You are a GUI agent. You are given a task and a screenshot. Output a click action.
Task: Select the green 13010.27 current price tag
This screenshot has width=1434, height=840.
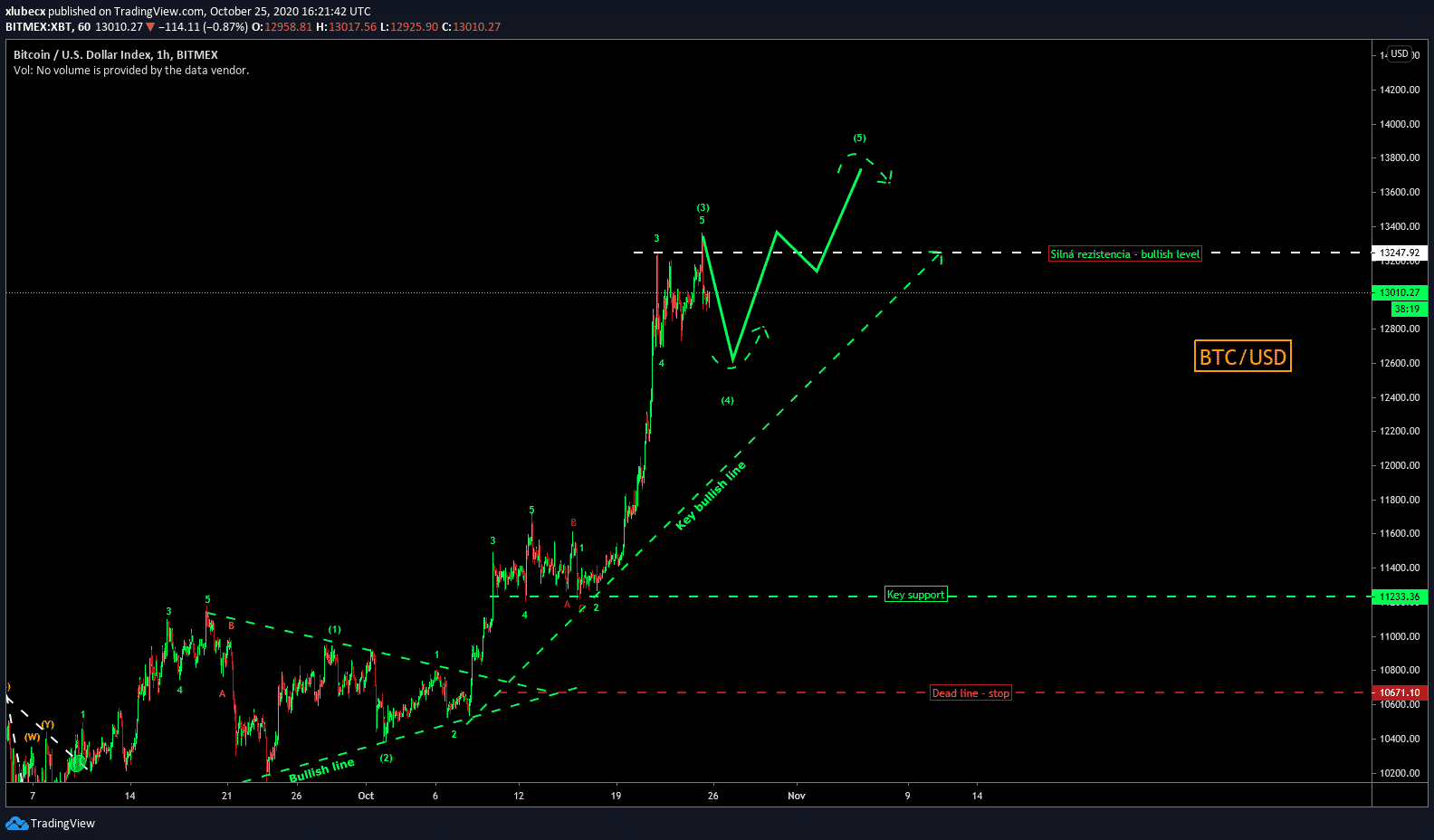pos(1400,292)
